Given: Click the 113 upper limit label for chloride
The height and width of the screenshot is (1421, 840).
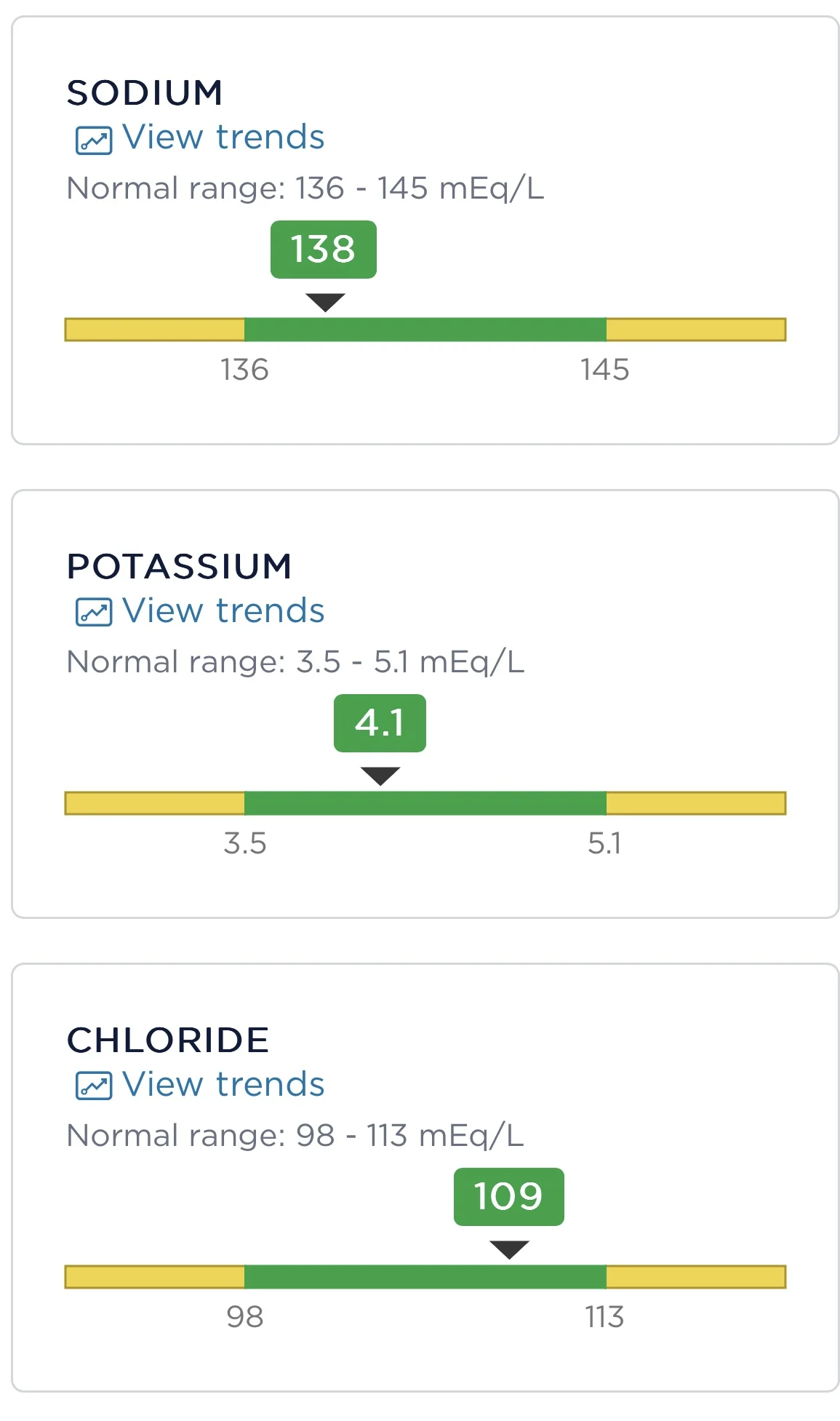Looking at the screenshot, I should coord(604,1317).
